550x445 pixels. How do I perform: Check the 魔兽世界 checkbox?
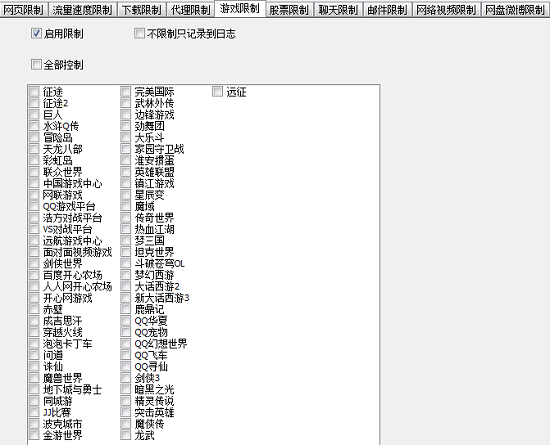click(x=34, y=378)
